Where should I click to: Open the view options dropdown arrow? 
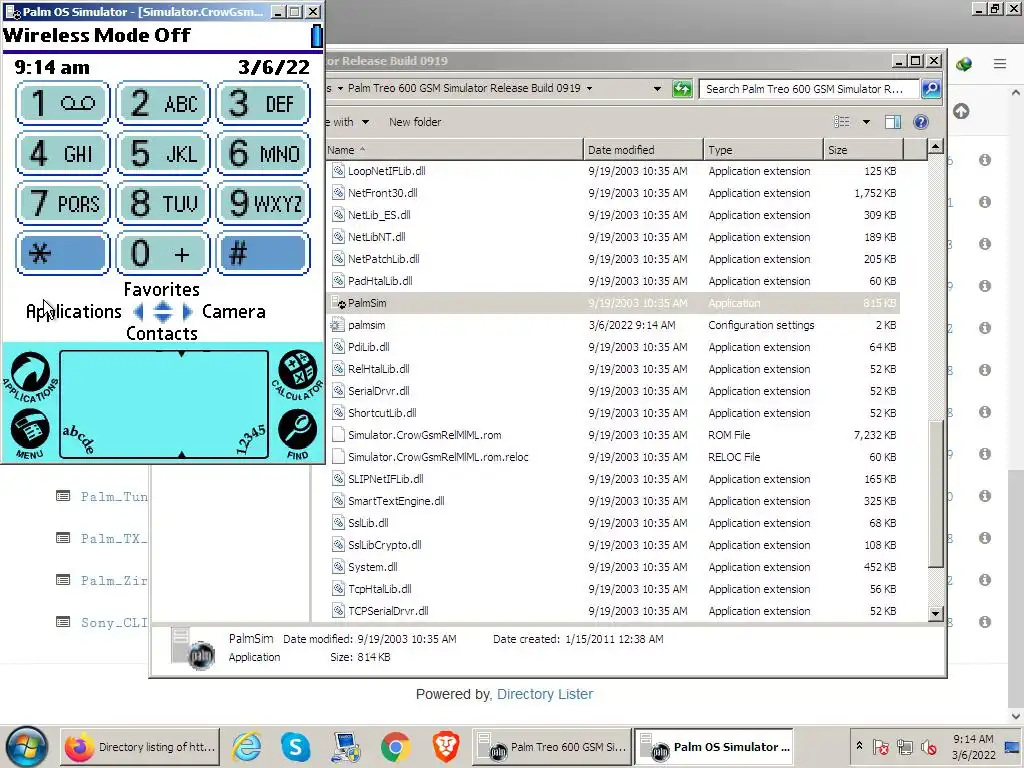[866, 122]
